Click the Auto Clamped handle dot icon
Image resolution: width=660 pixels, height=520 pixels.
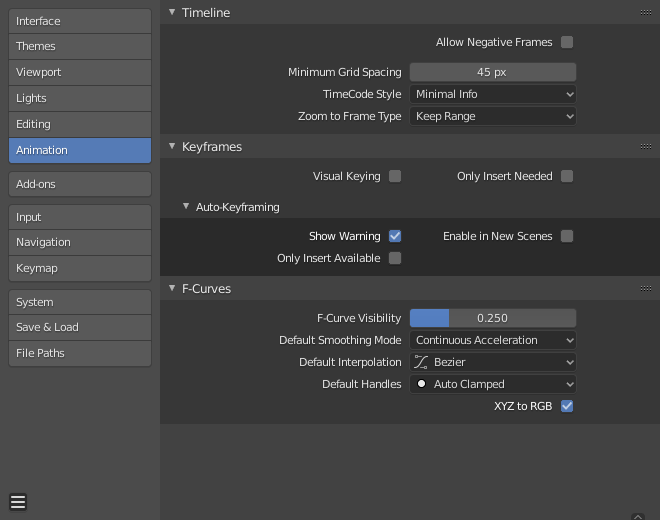point(421,384)
